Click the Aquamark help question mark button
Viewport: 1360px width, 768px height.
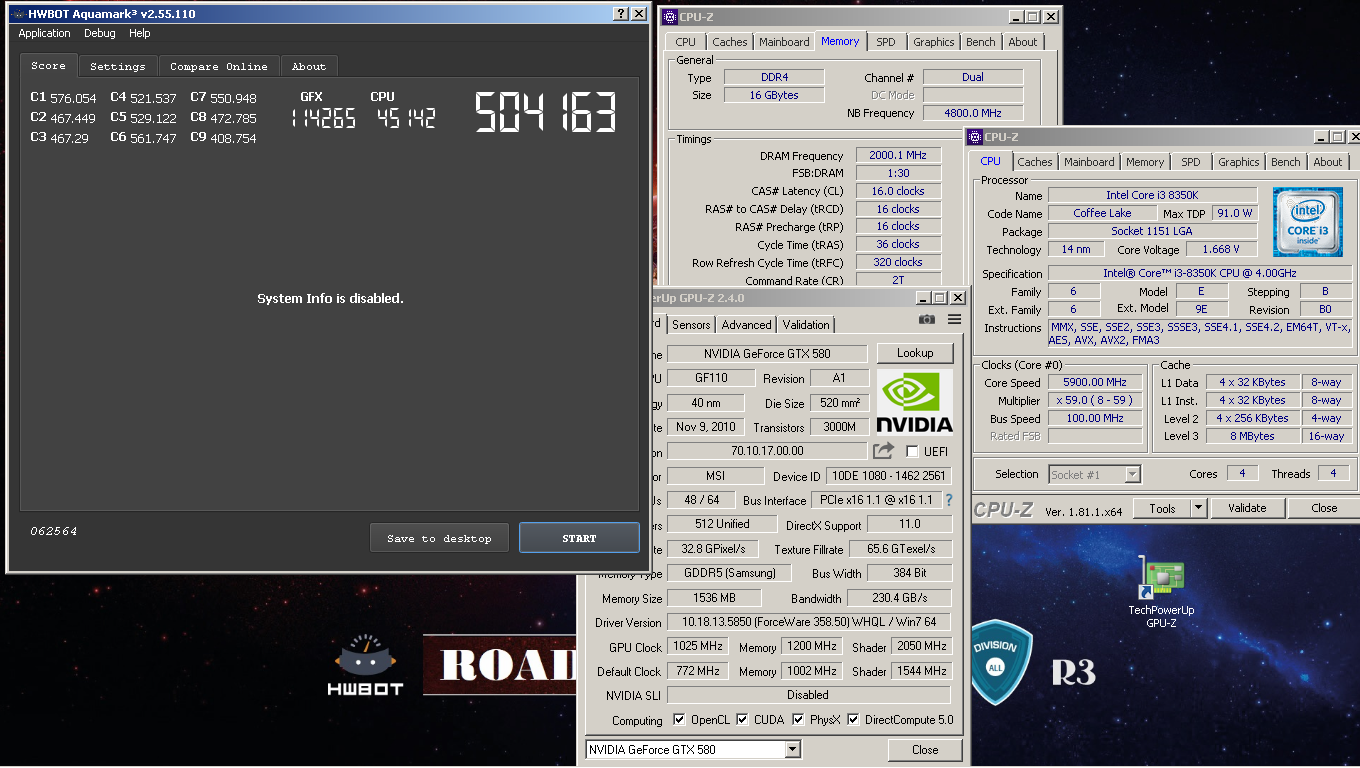621,14
